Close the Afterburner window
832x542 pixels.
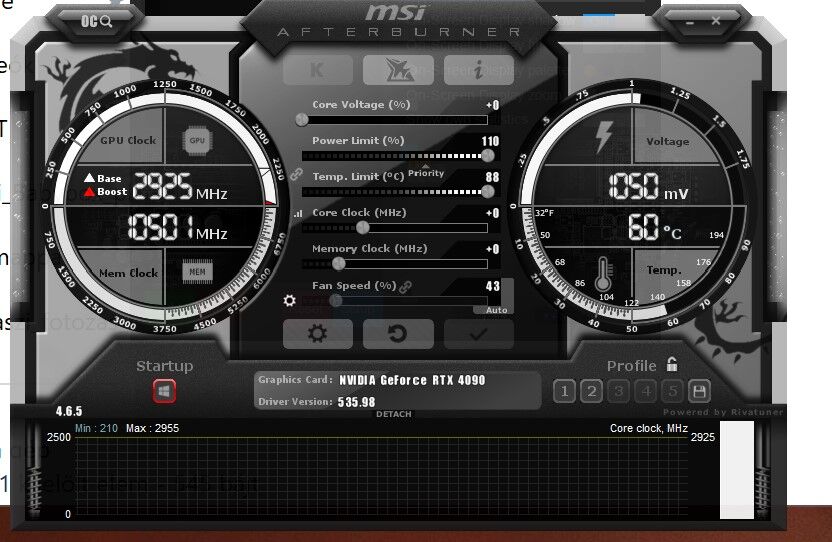[716, 21]
